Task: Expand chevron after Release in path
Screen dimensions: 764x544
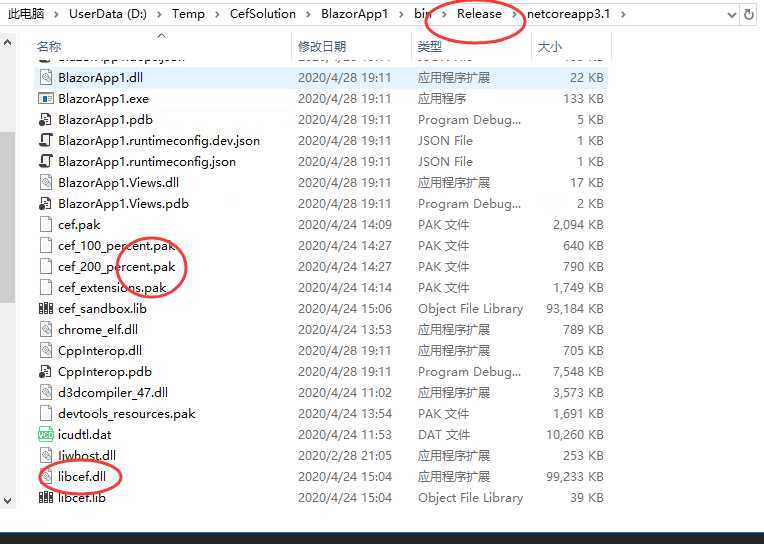Action: (x=514, y=14)
